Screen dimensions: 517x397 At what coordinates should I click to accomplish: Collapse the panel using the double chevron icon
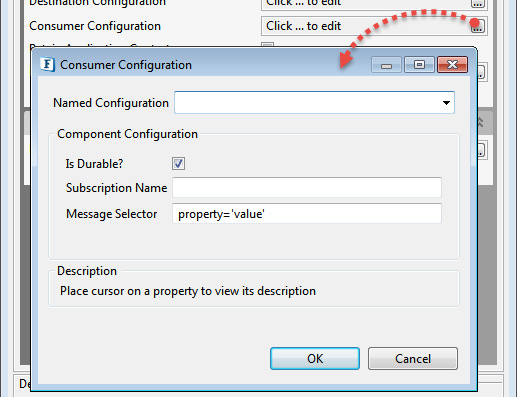tap(480, 122)
